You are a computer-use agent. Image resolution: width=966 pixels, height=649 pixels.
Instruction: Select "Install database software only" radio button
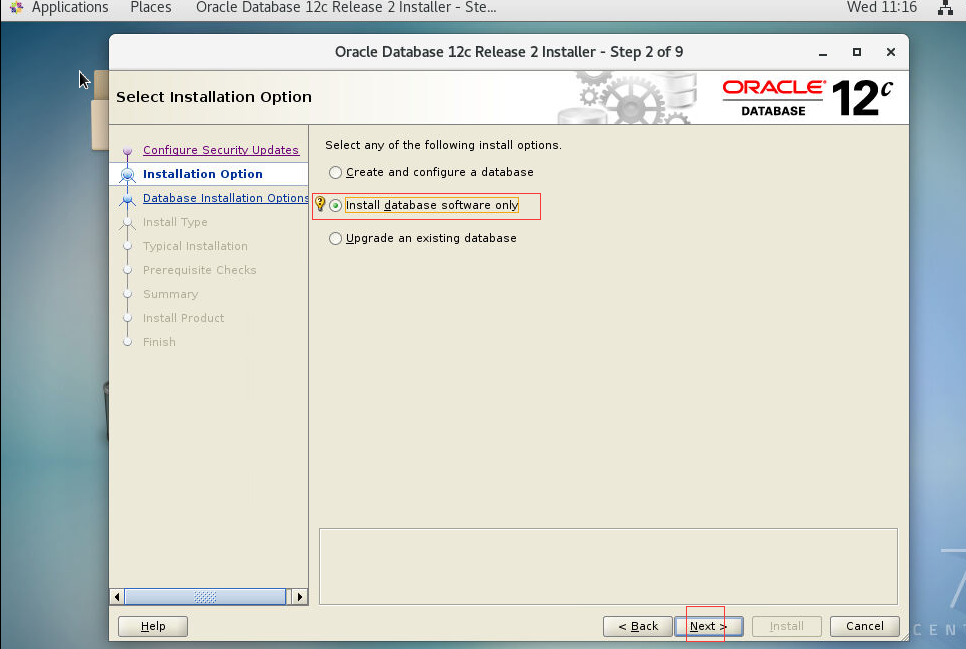pos(335,205)
